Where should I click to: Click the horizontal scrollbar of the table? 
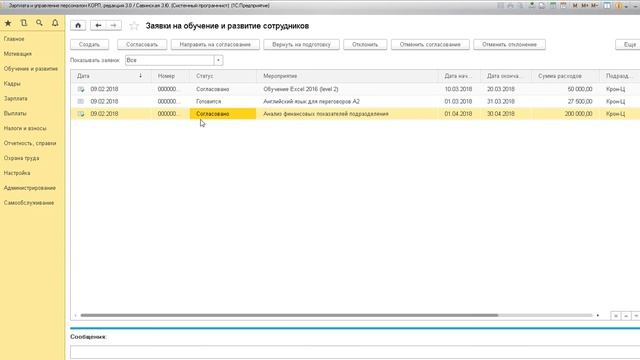(x=289, y=315)
